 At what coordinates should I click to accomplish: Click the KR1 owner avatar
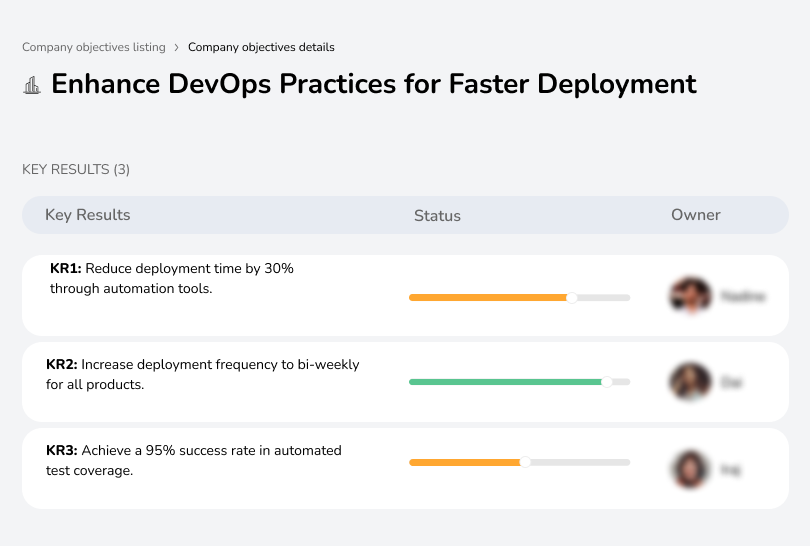(x=690, y=296)
